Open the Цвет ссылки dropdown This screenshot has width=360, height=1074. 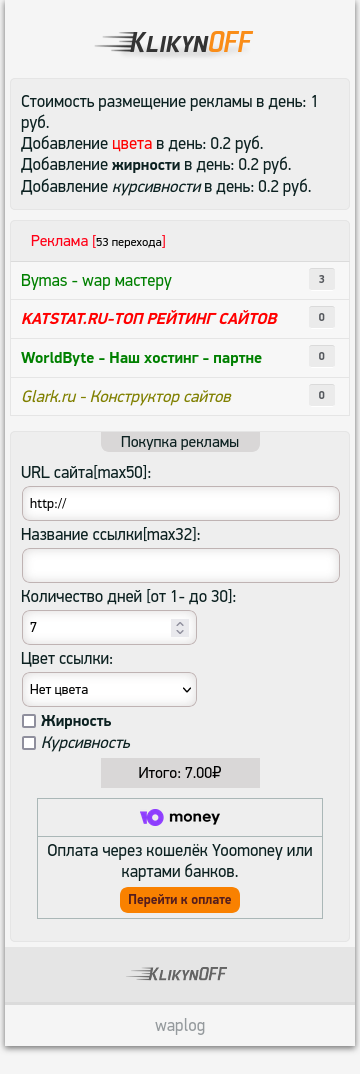pyautogui.click(x=110, y=690)
